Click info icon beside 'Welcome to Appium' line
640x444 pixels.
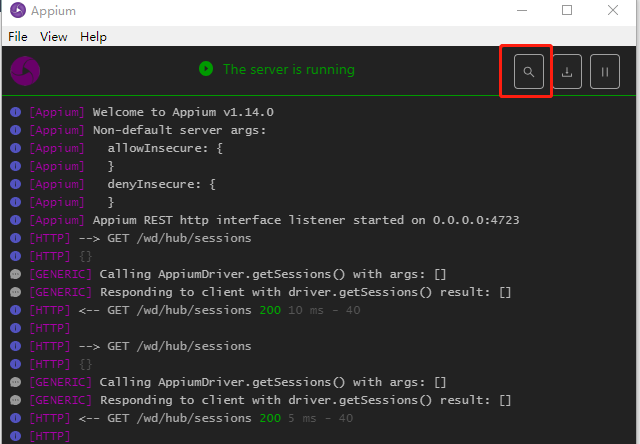(16, 112)
